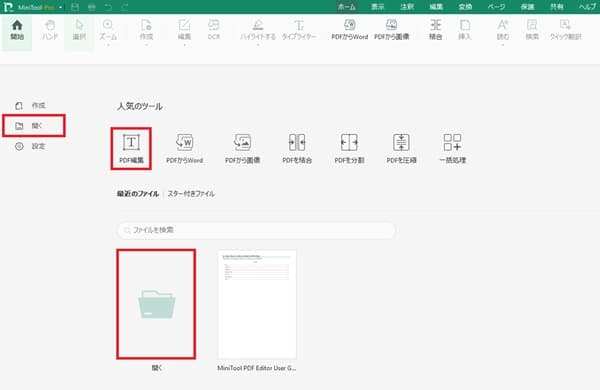Image resolution: width=600 pixels, height=390 pixels.
Task: Expand the arrow under ハイライトする
Action: click(x=258, y=45)
